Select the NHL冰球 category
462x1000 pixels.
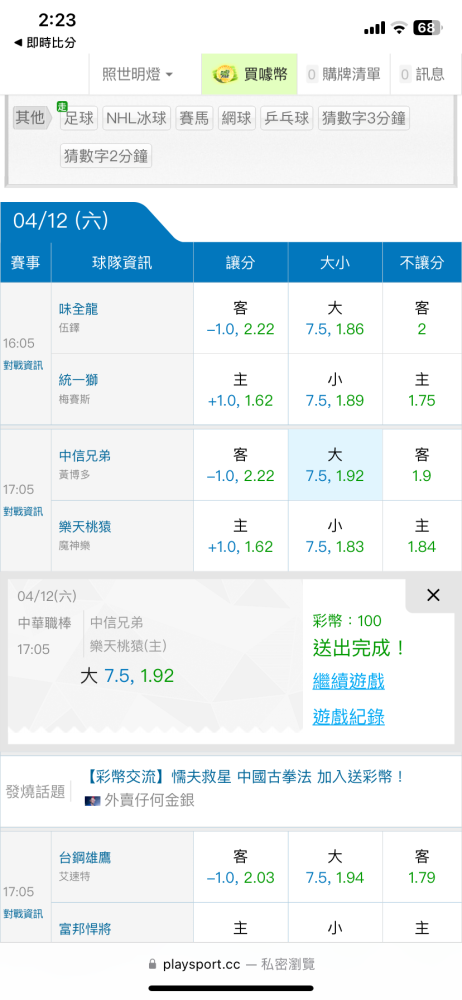pos(137,118)
